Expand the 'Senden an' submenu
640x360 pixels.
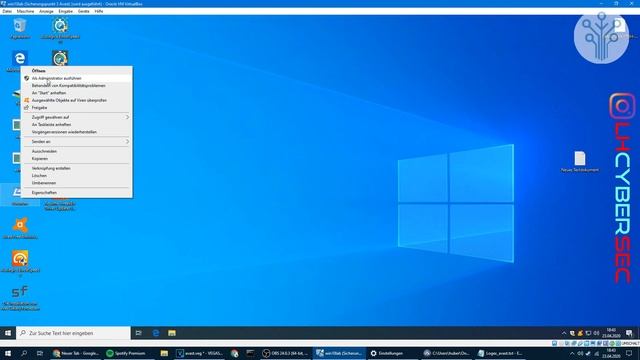[x=77, y=142]
